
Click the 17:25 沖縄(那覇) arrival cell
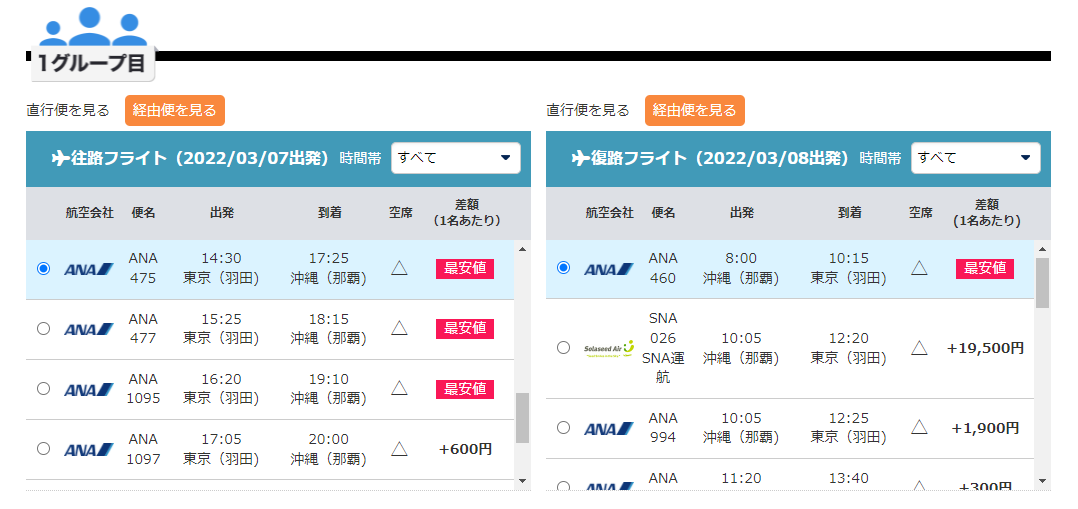(x=329, y=268)
